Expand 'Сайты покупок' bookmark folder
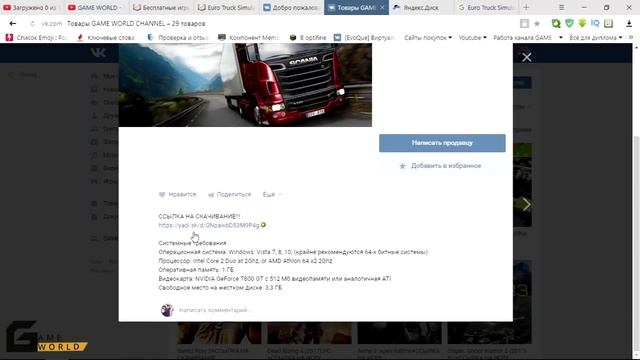640x360 pixels. [428, 38]
